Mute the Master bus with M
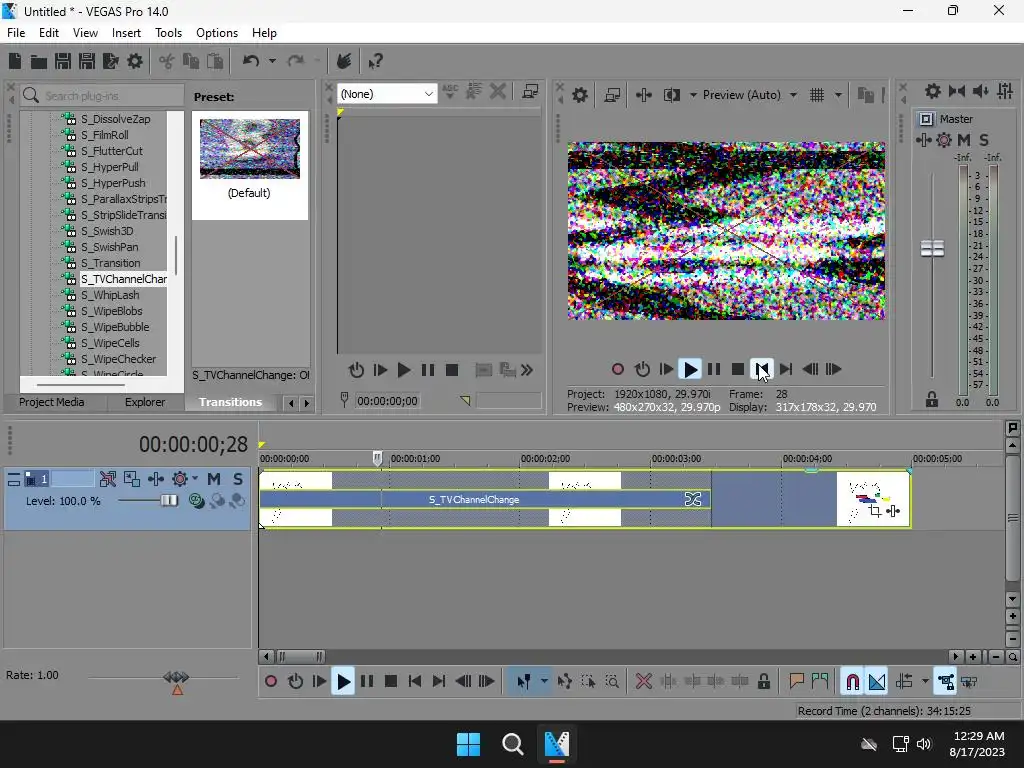The height and width of the screenshot is (768, 1024). tap(964, 140)
